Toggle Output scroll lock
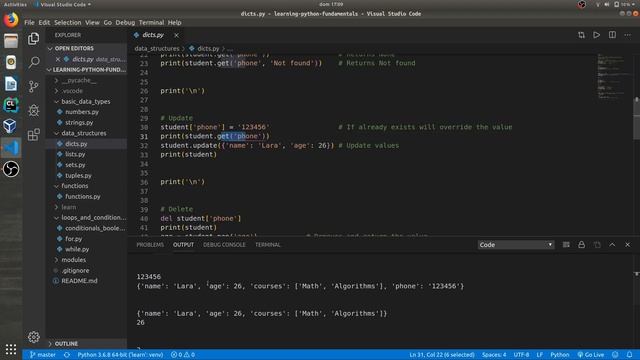Viewport: 640px width, 360px height. pos(581,244)
